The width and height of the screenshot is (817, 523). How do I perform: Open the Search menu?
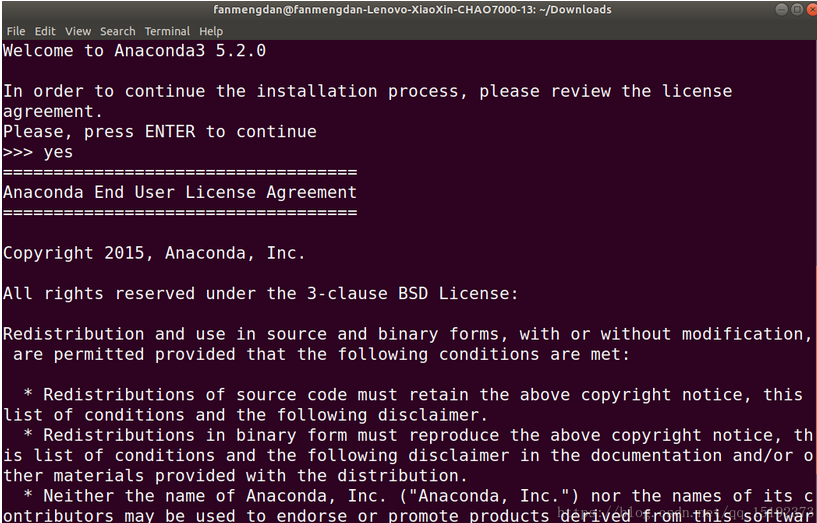[x=118, y=31]
